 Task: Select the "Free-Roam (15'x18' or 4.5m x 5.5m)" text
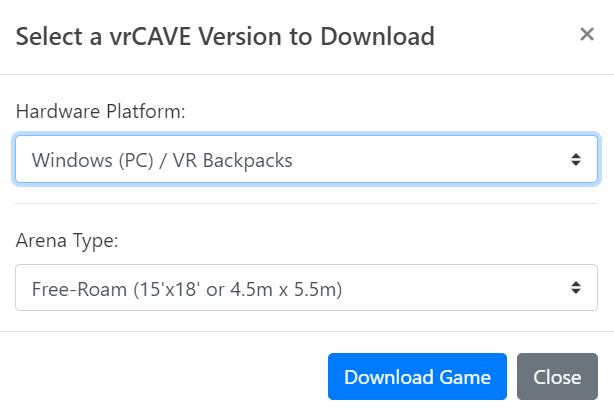187,288
